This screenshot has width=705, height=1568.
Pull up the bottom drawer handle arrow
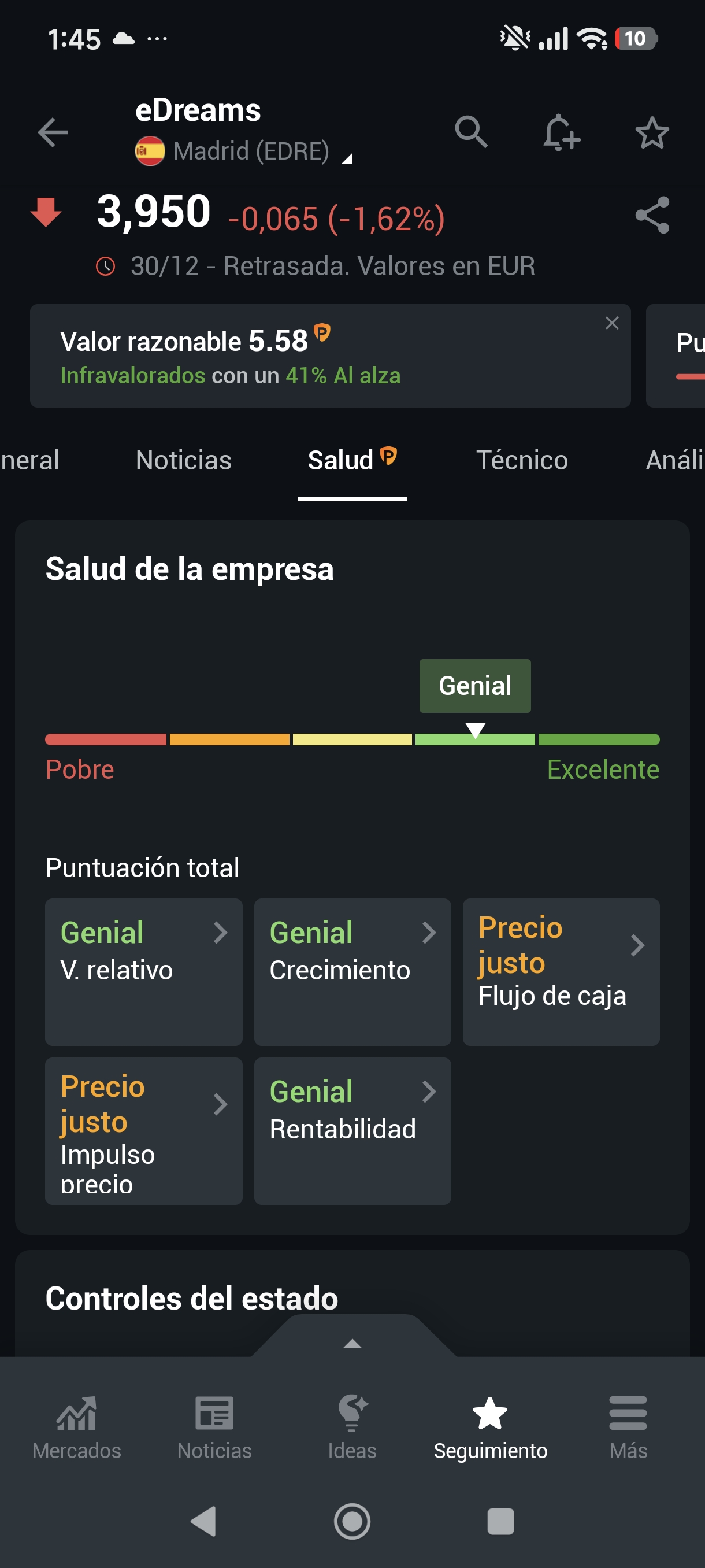tap(352, 1344)
